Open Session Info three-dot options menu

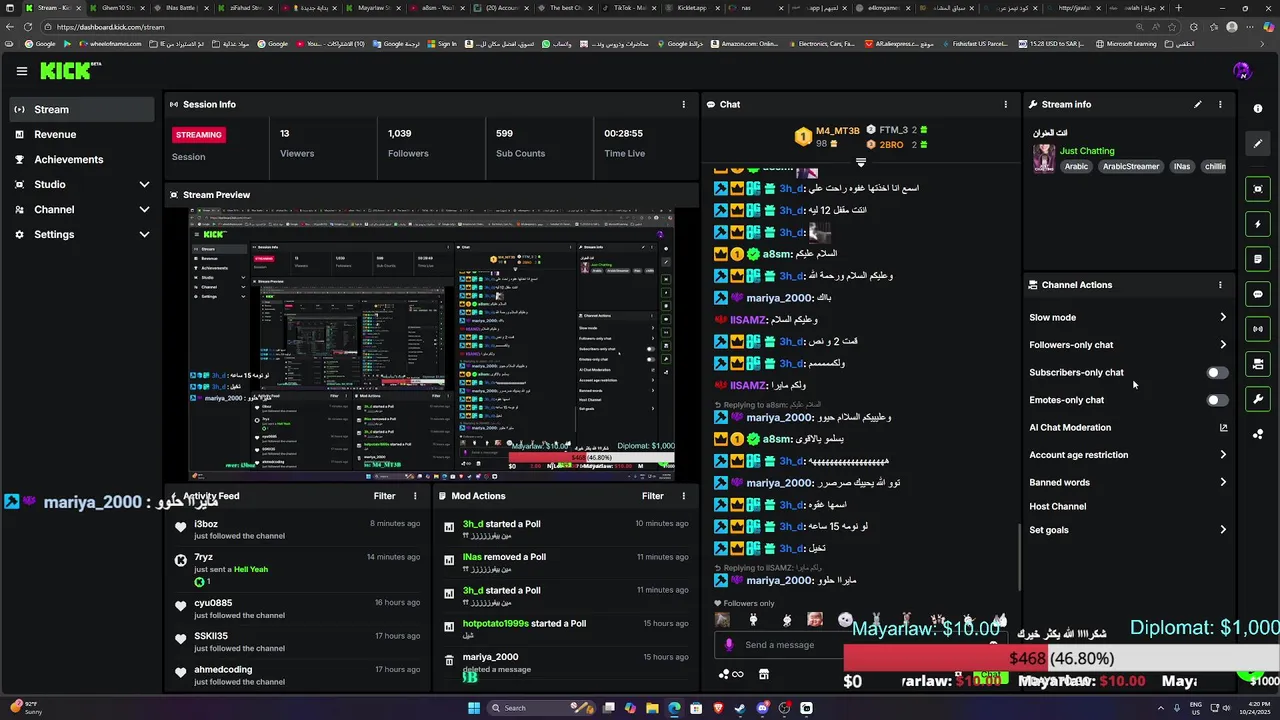point(684,104)
